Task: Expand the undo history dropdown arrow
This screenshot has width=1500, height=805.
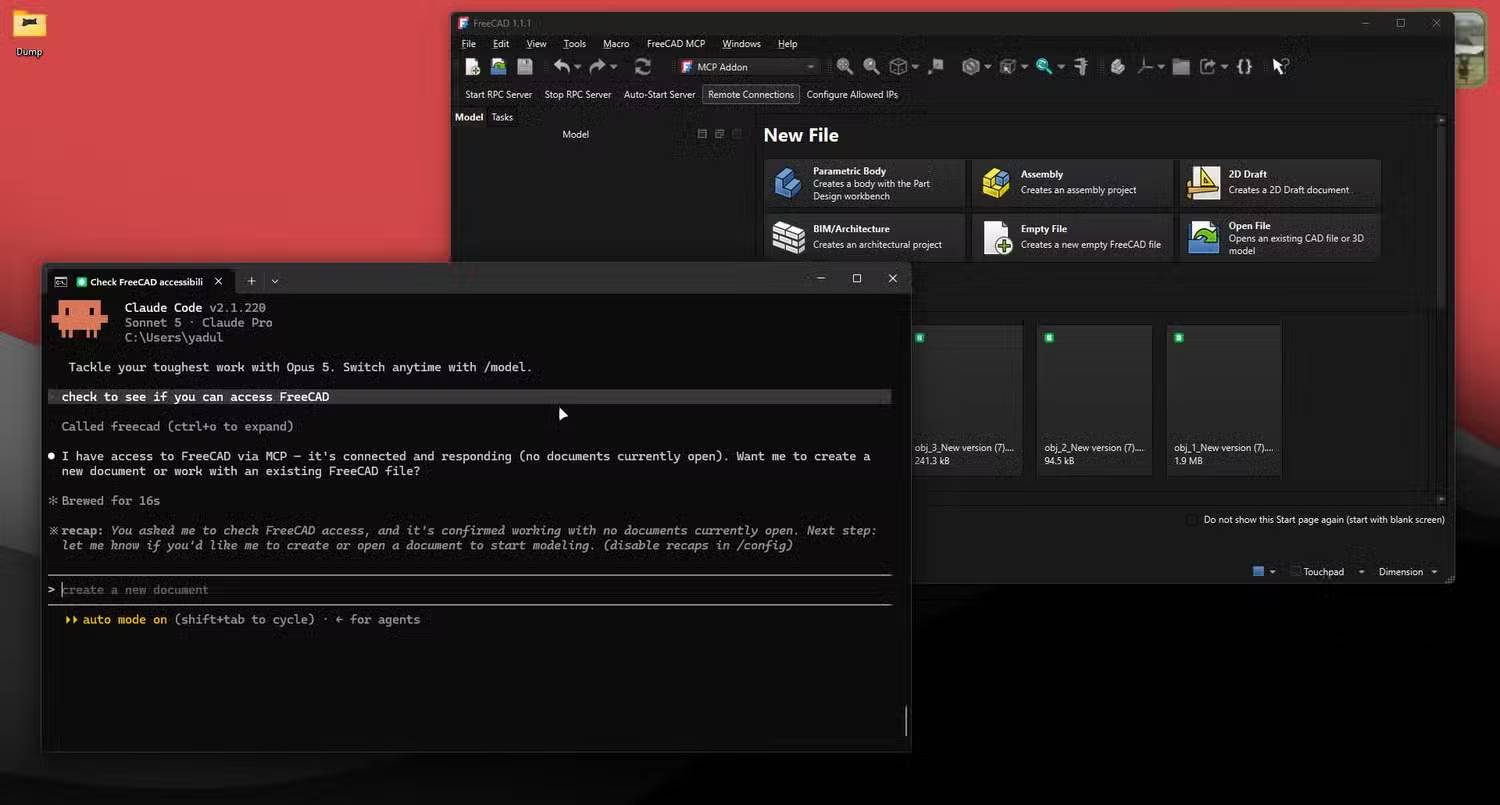Action: pos(578,67)
